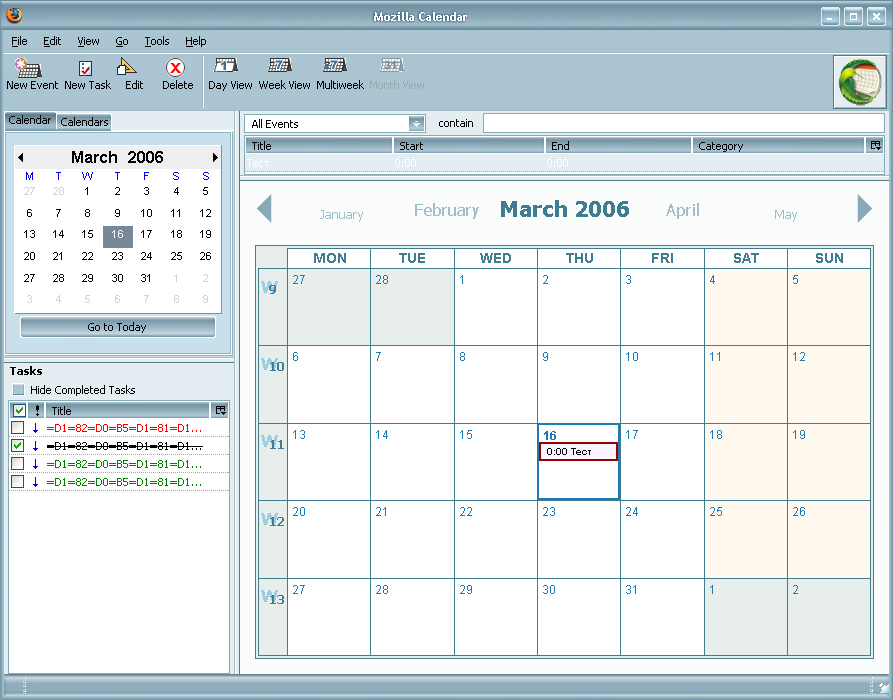Switch to Week View
Viewport: 893px width, 700px height.
[x=284, y=75]
